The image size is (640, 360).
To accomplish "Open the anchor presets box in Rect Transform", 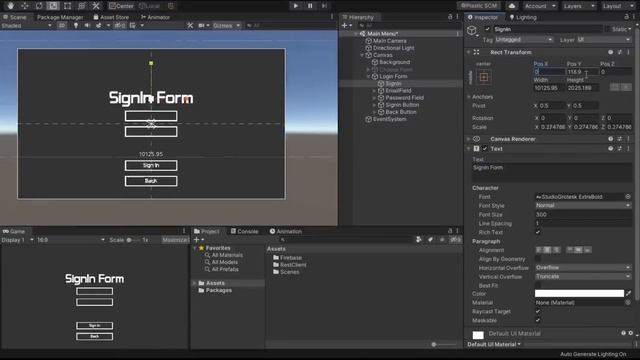I will (484, 77).
